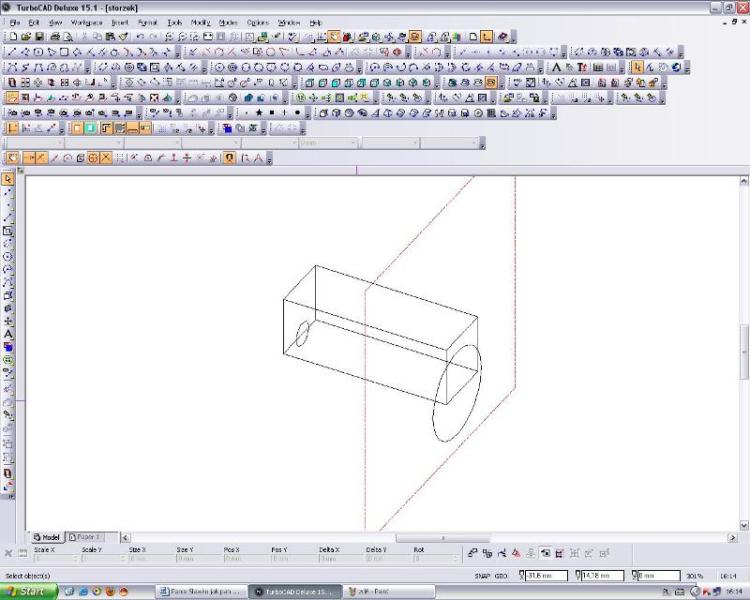Click the Undo arrow icon

(x=138, y=36)
